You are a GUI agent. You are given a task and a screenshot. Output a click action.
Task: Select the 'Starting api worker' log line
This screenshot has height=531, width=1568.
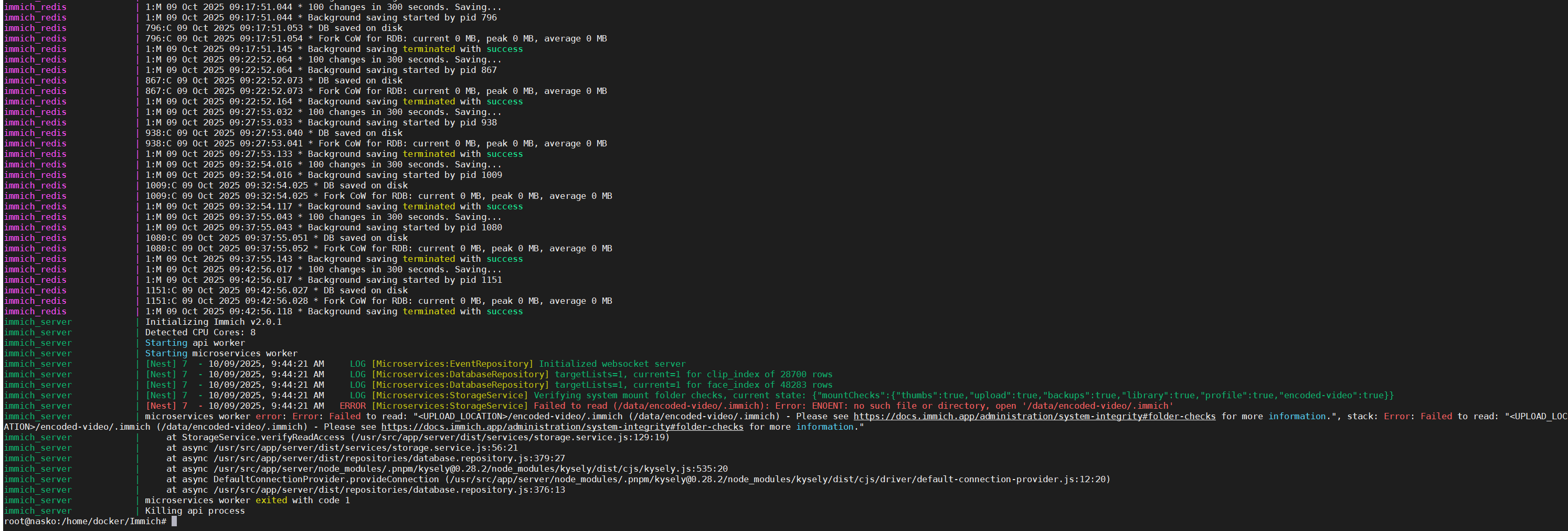pos(195,343)
